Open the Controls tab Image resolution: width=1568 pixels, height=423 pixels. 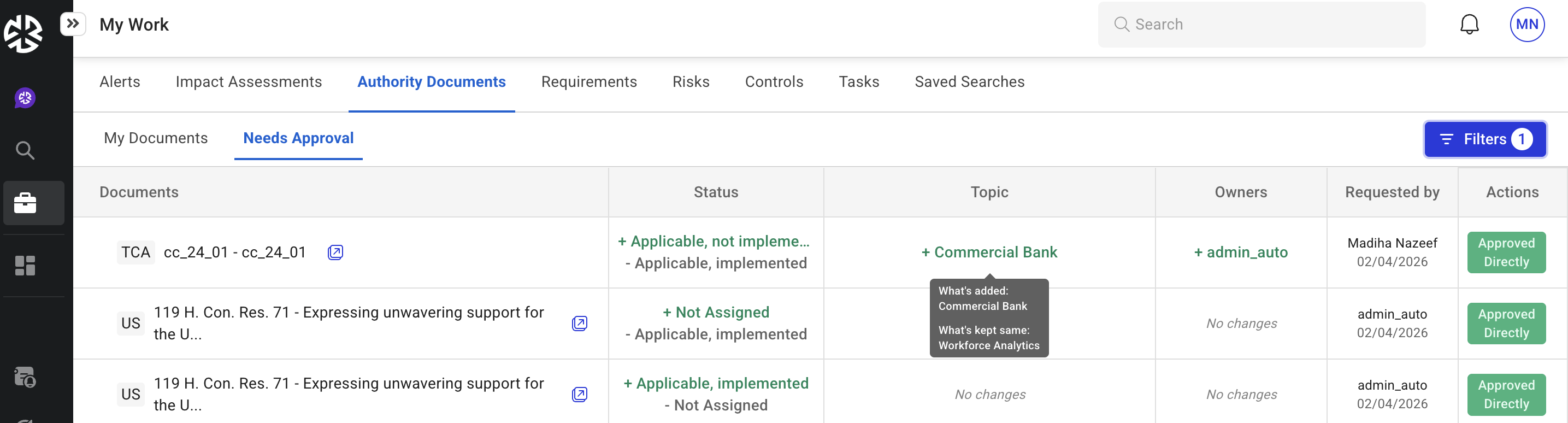(x=774, y=81)
